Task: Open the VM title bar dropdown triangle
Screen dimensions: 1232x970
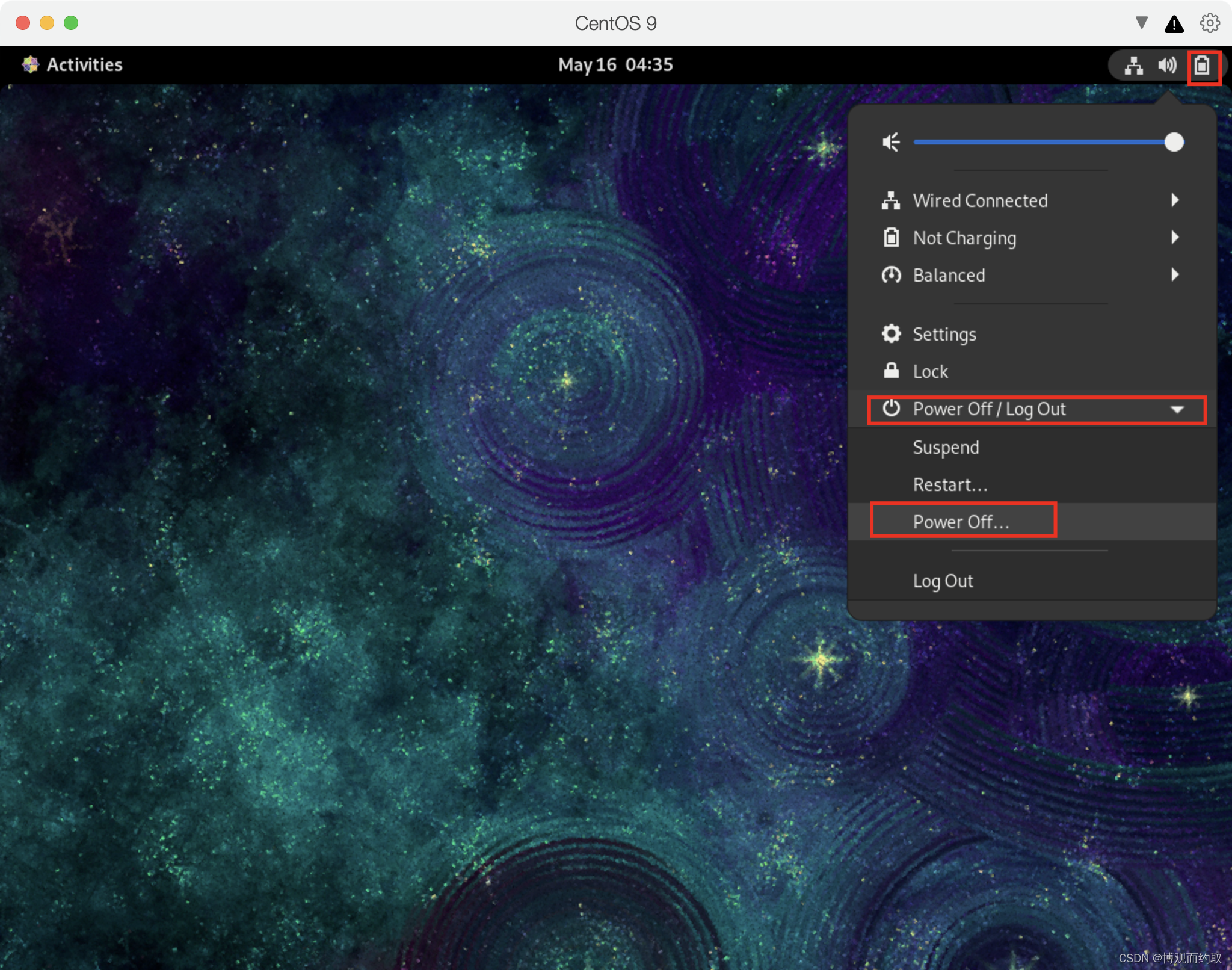Action: (x=1141, y=23)
